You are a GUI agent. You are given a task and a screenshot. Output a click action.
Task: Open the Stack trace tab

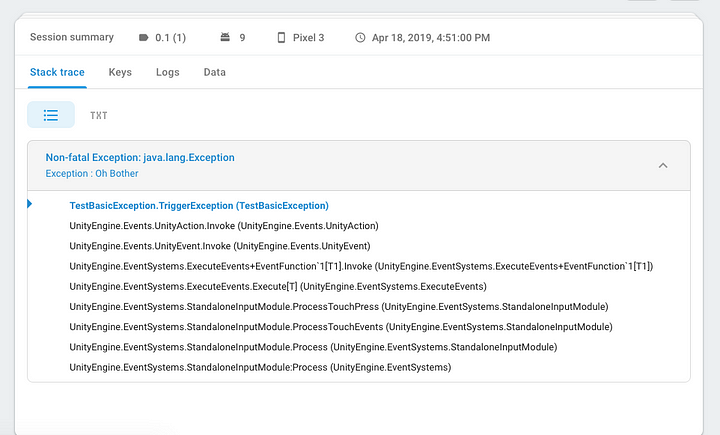point(57,72)
